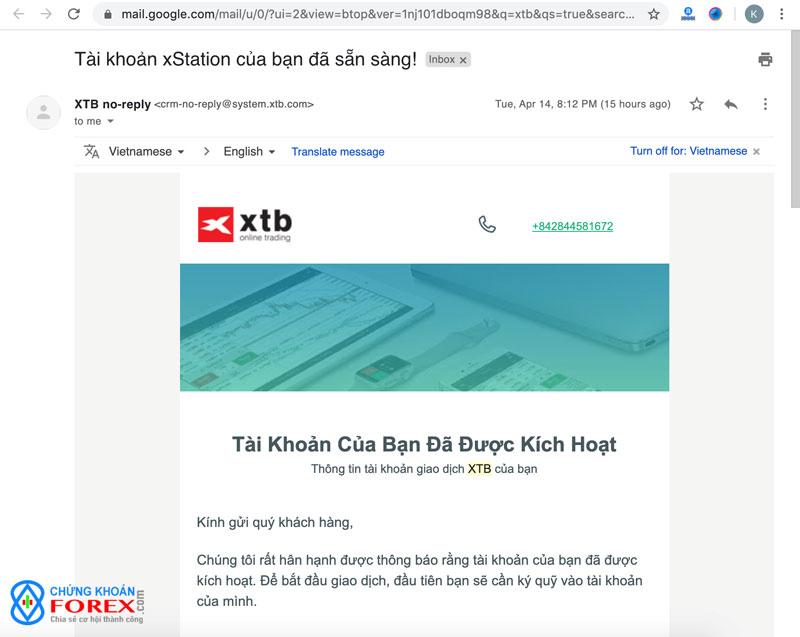Dismiss the translation bar with the X
The height and width of the screenshot is (637, 800).
(756, 151)
